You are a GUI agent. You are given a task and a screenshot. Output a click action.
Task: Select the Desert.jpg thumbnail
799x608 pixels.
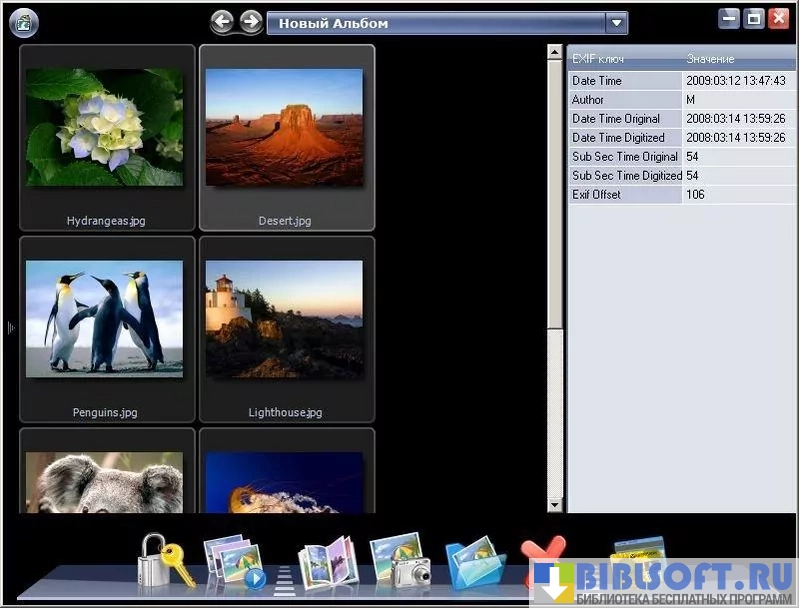(286, 137)
